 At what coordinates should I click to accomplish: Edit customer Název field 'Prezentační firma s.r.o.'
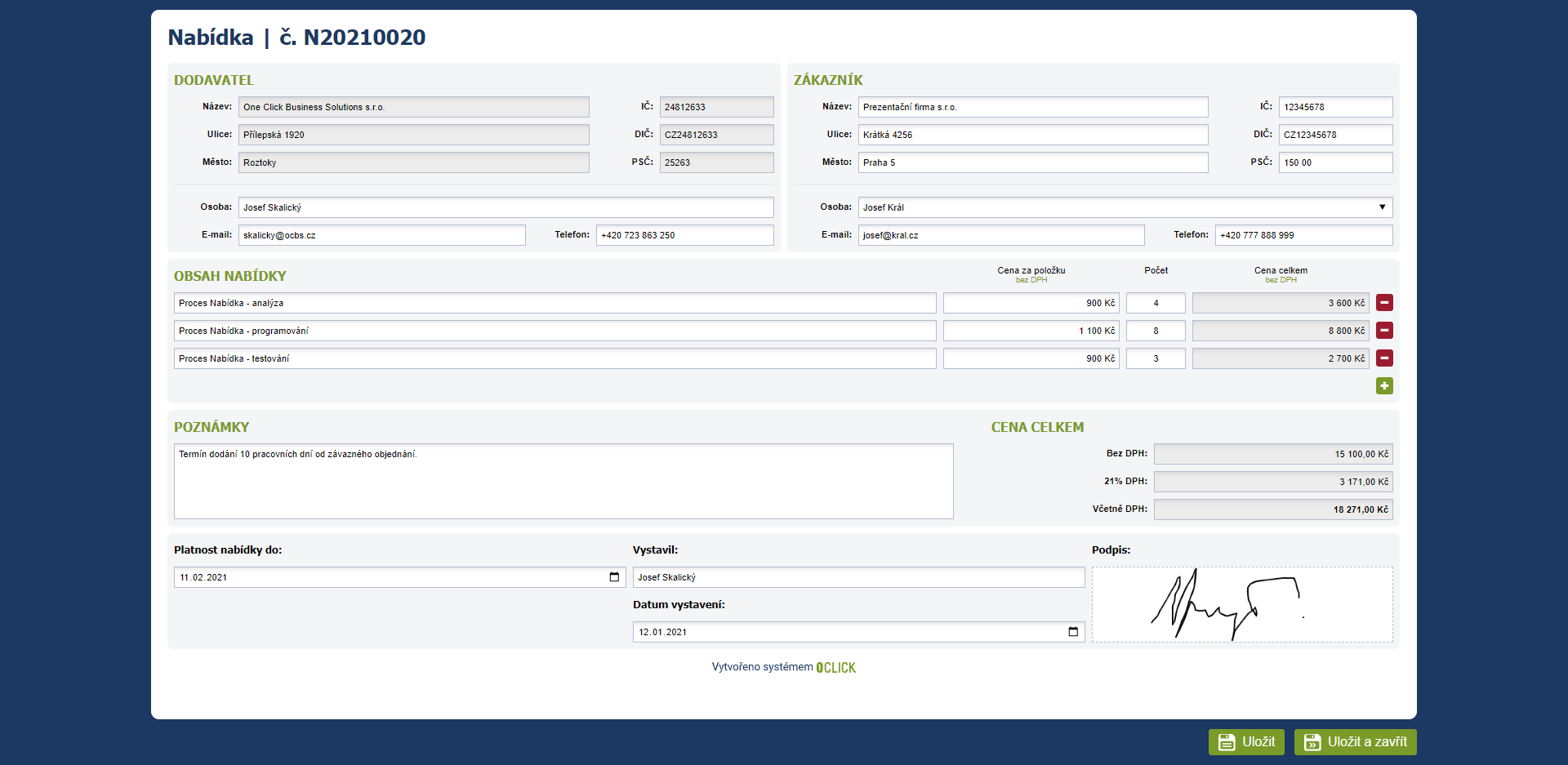coord(1033,107)
